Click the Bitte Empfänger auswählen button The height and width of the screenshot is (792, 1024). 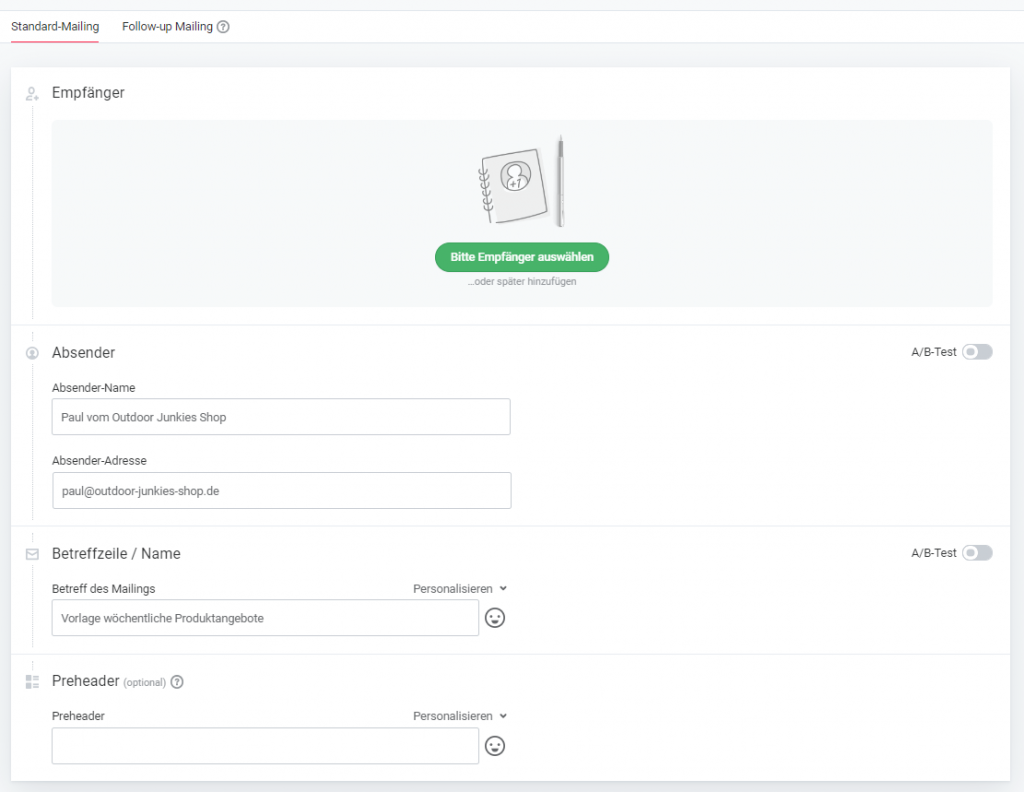521,257
